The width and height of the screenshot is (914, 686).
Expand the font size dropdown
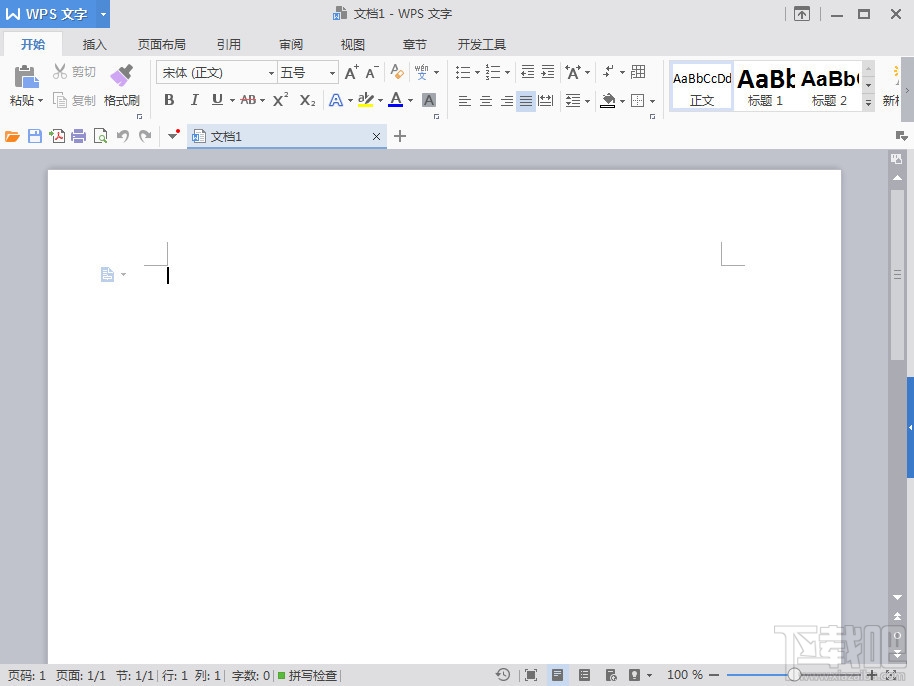click(x=330, y=72)
